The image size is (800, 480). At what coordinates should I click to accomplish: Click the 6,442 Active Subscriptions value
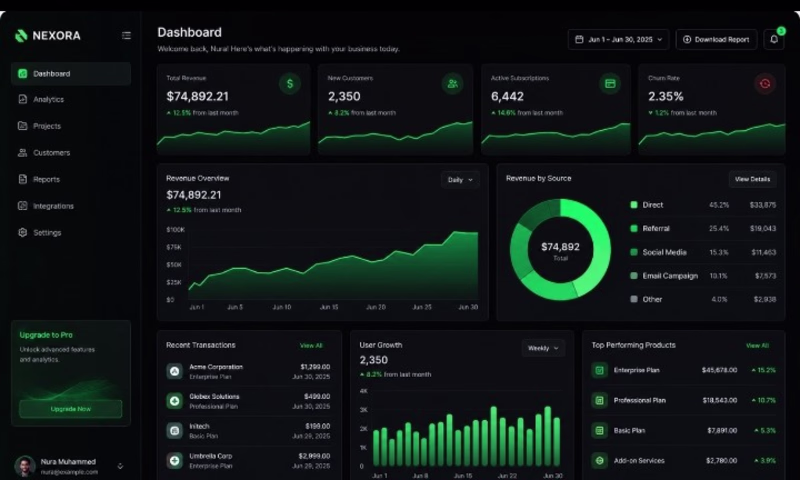pyautogui.click(x=507, y=96)
